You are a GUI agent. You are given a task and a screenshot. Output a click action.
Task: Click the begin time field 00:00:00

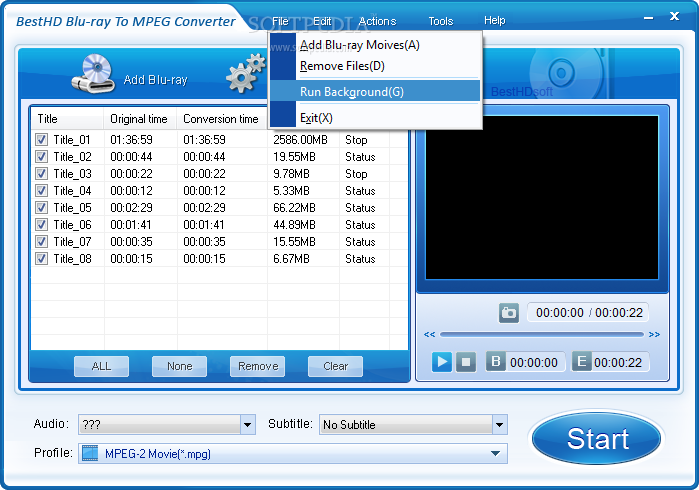[x=534, y=362]
